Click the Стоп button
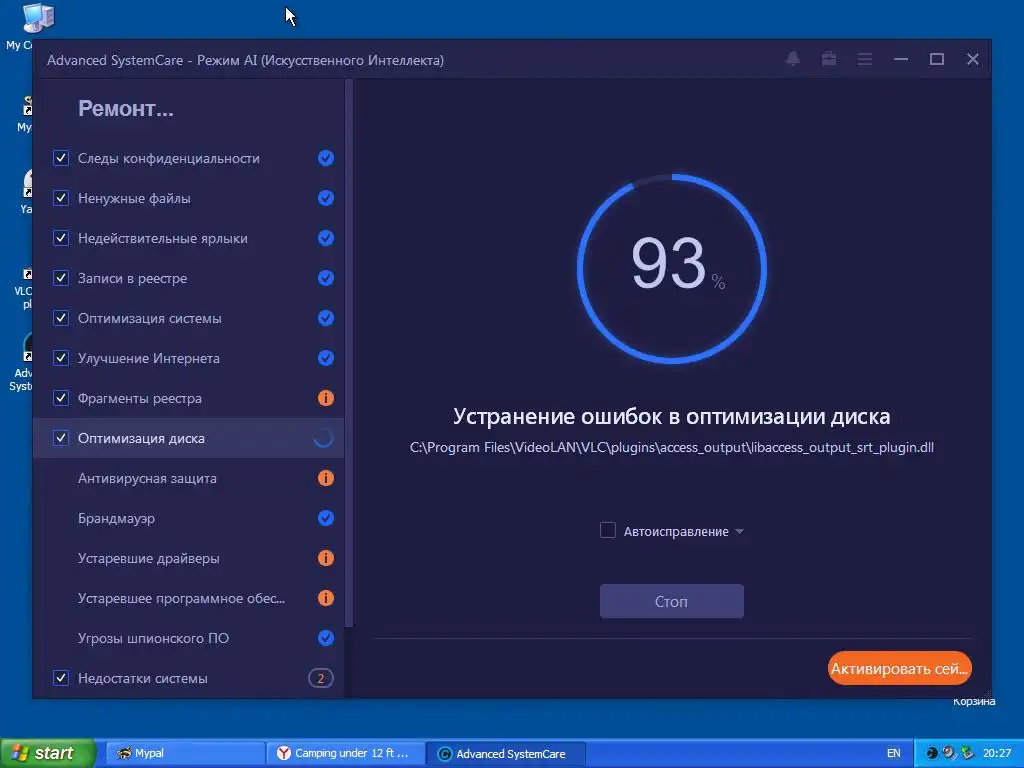This screenshot has width=1024, height=768. (x=671, y=601)
